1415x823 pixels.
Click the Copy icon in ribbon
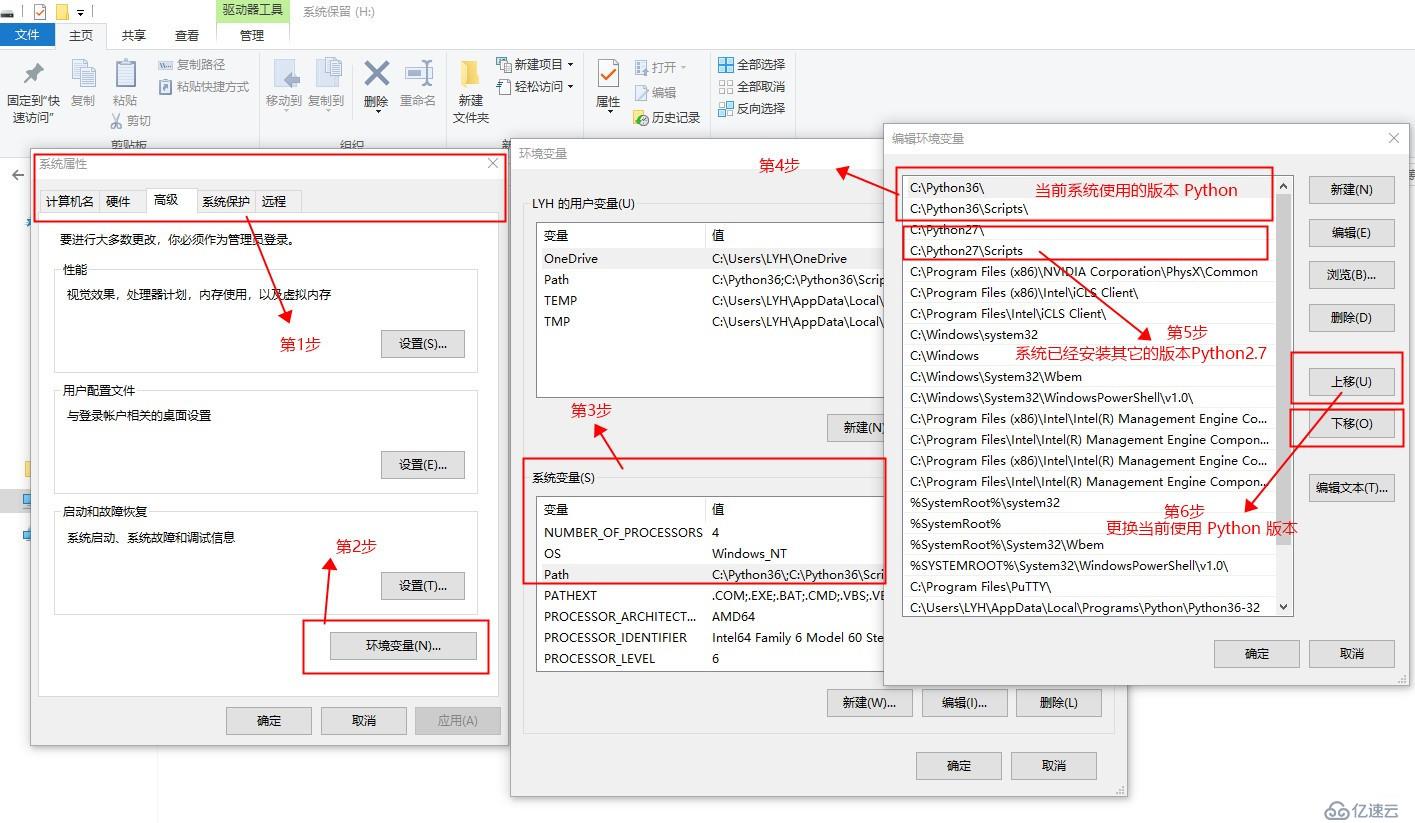(83, 75)
